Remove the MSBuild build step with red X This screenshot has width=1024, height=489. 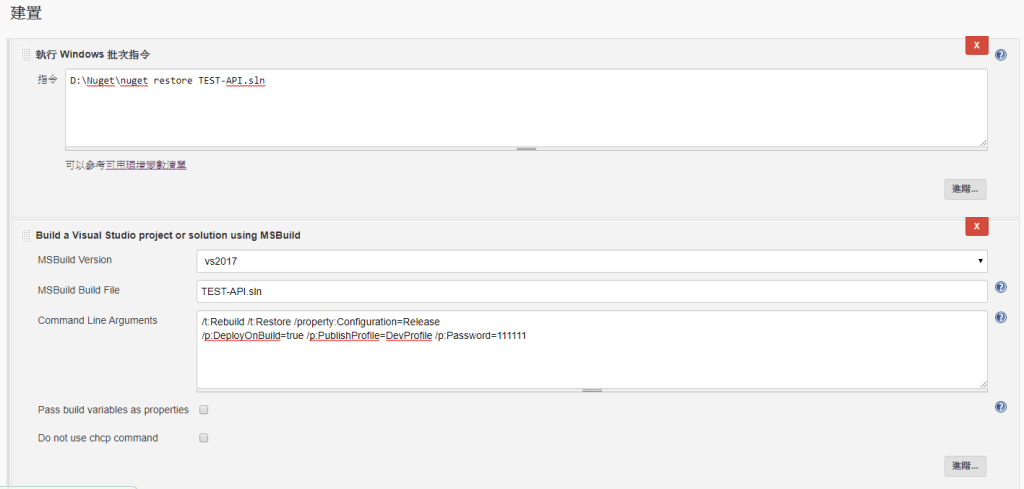(x=976, y=227)
